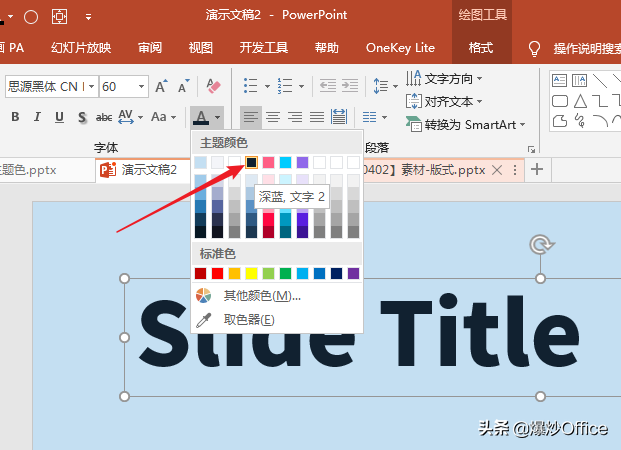Select triangle shape icon

[580, 101]
